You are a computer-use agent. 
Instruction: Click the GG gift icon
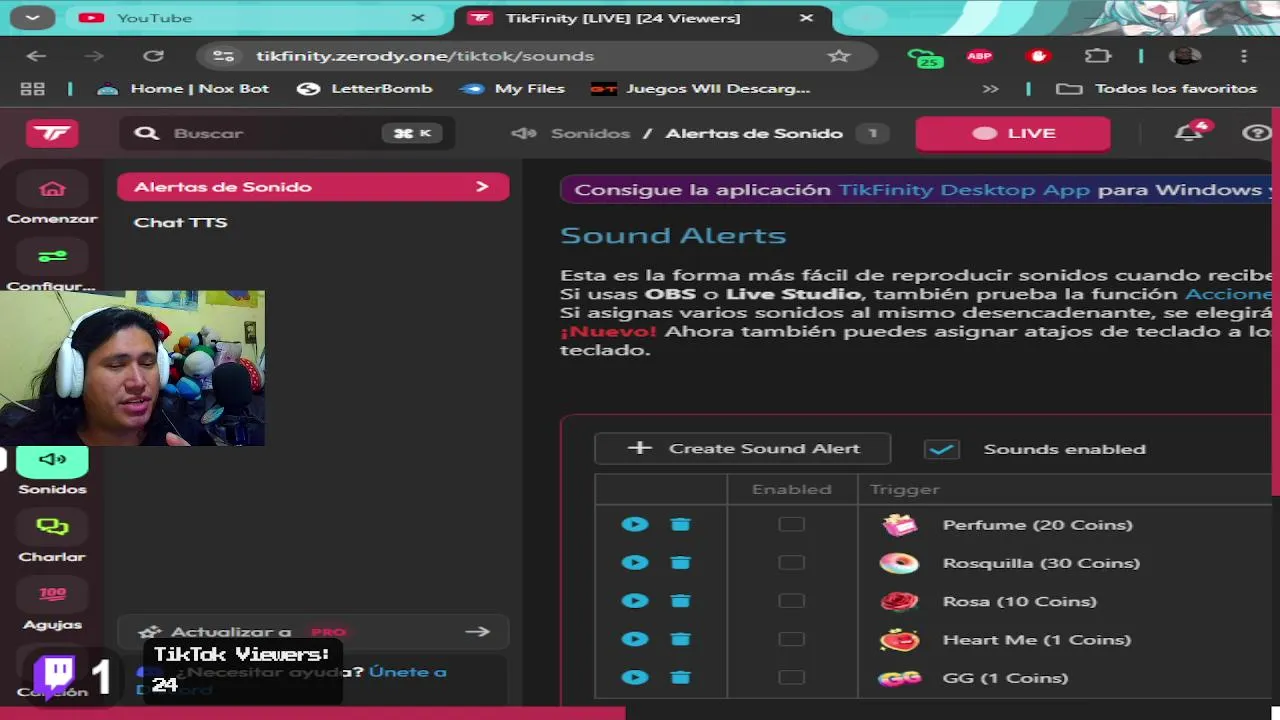coord(899,678)
